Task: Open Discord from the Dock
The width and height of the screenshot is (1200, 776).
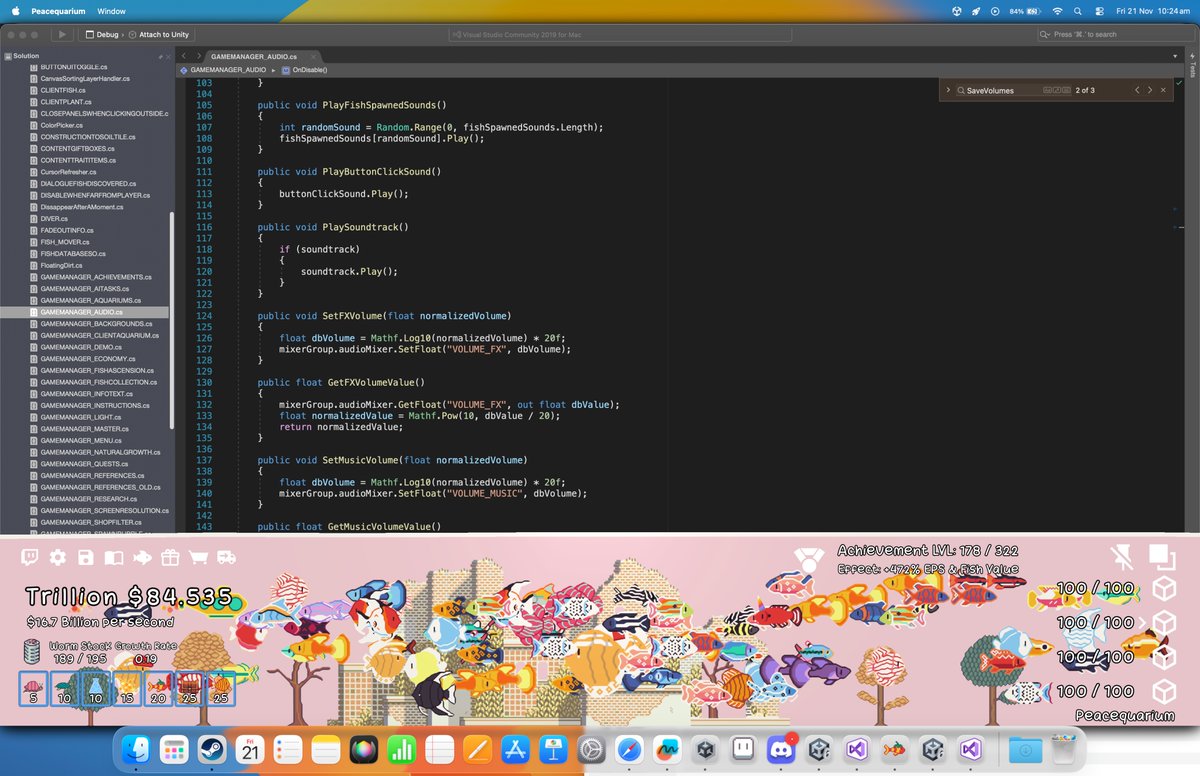Action: [780, 749]
